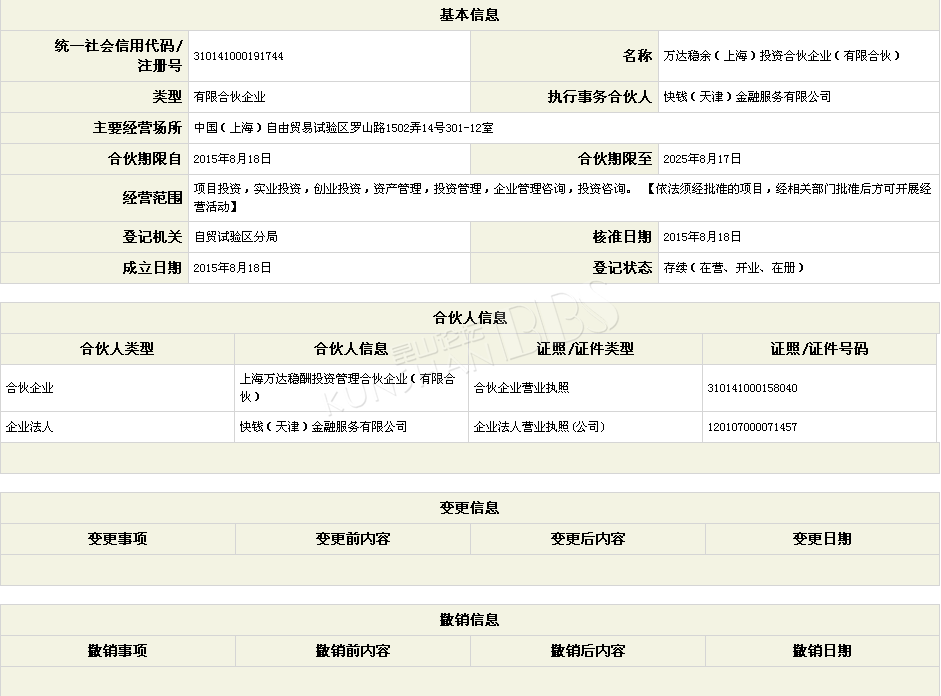This screenshot has height=696, width=941.
Task: Click the business scope text starting 项目投资
Action: coord(562,197)
